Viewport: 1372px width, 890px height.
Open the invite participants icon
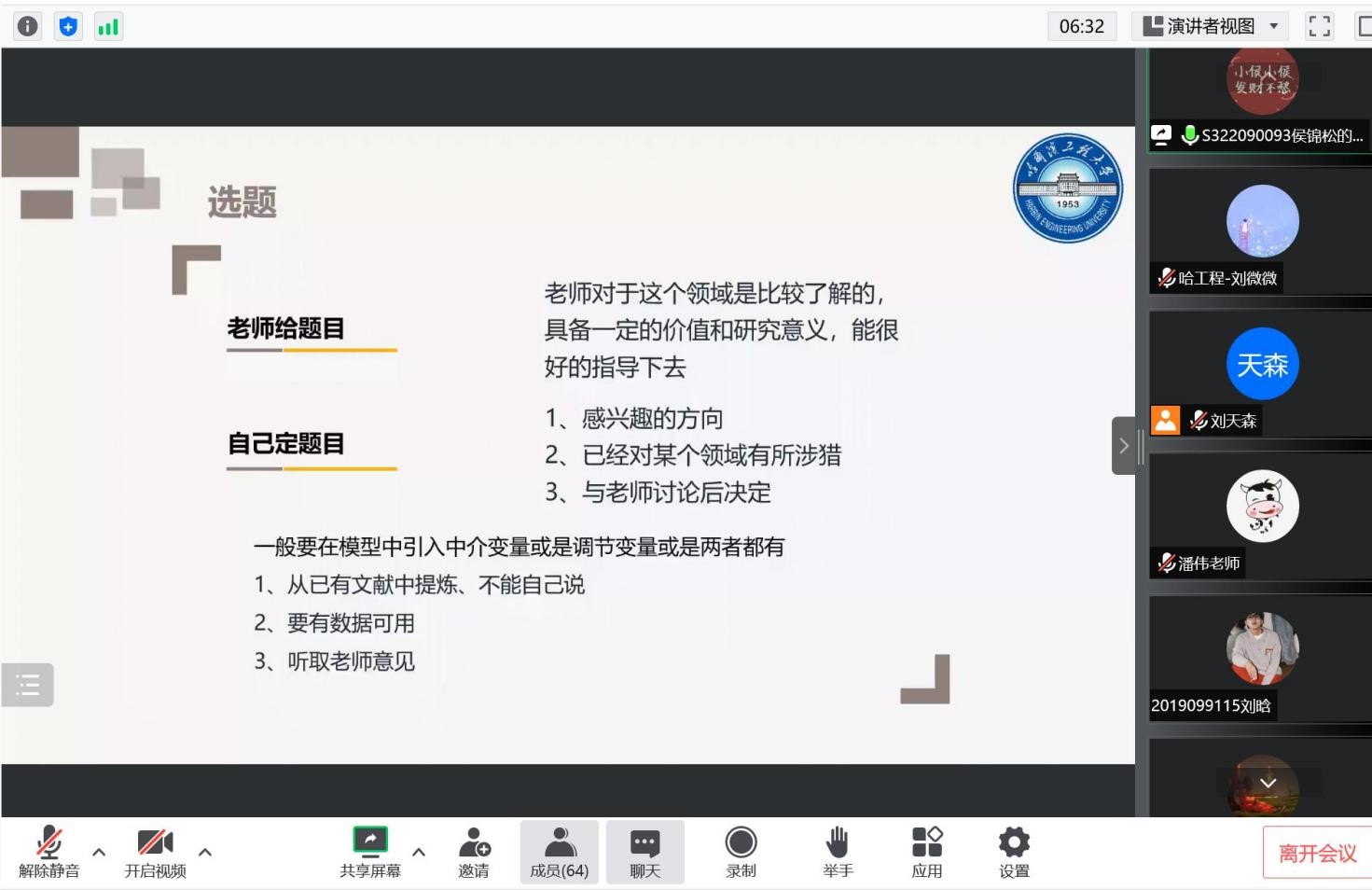click(474, 852)
